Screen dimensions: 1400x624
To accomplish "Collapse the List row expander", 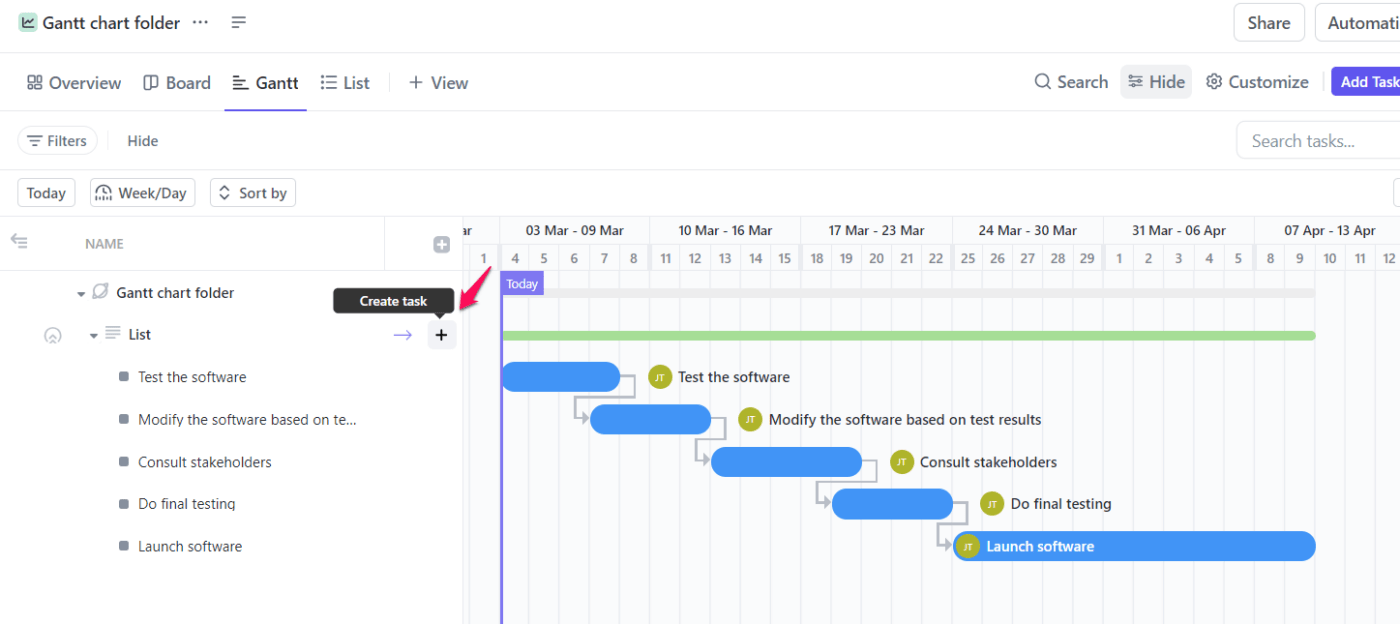I will [x=94, y=336].
